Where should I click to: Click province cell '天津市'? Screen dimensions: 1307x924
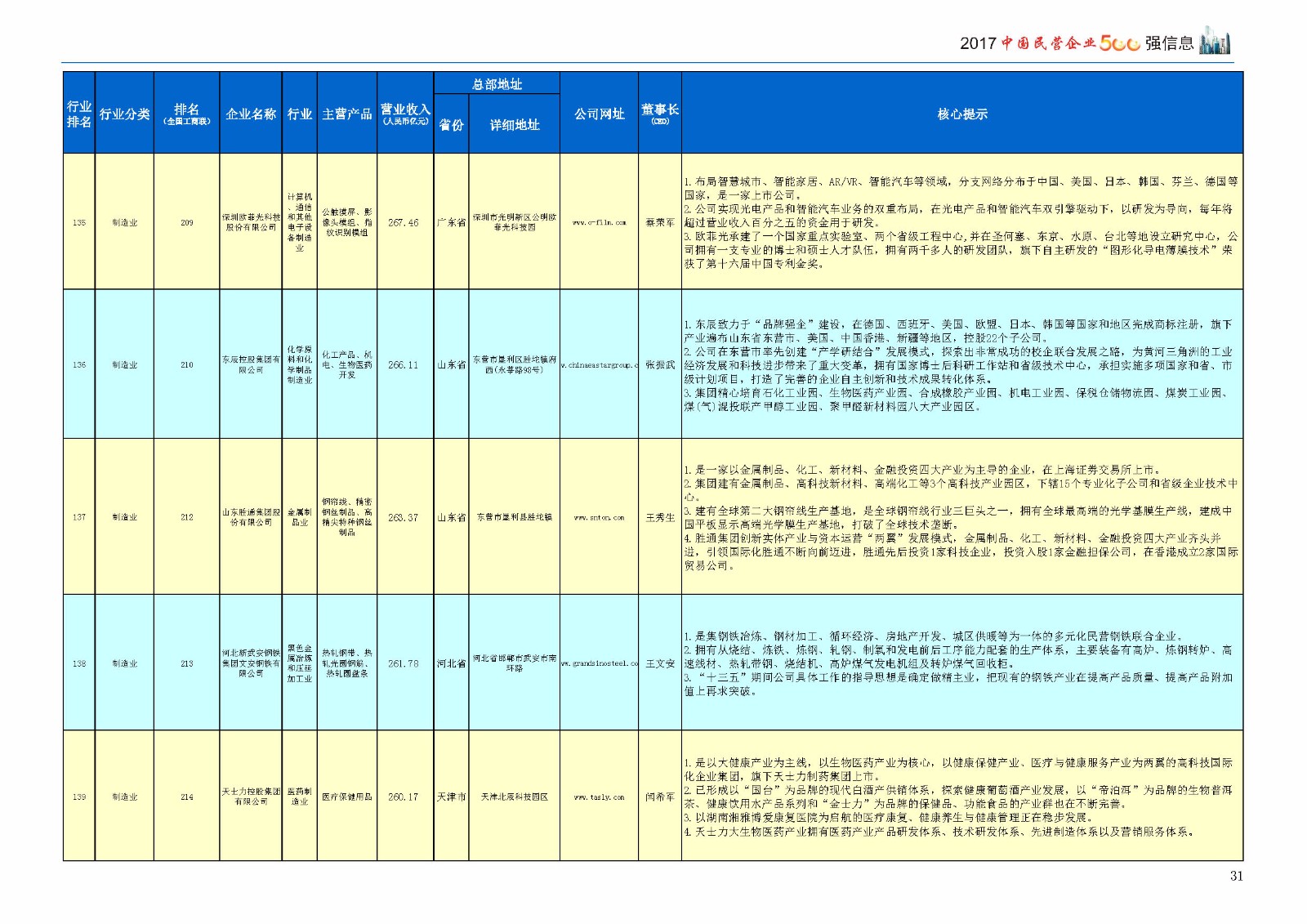[451, 797]
